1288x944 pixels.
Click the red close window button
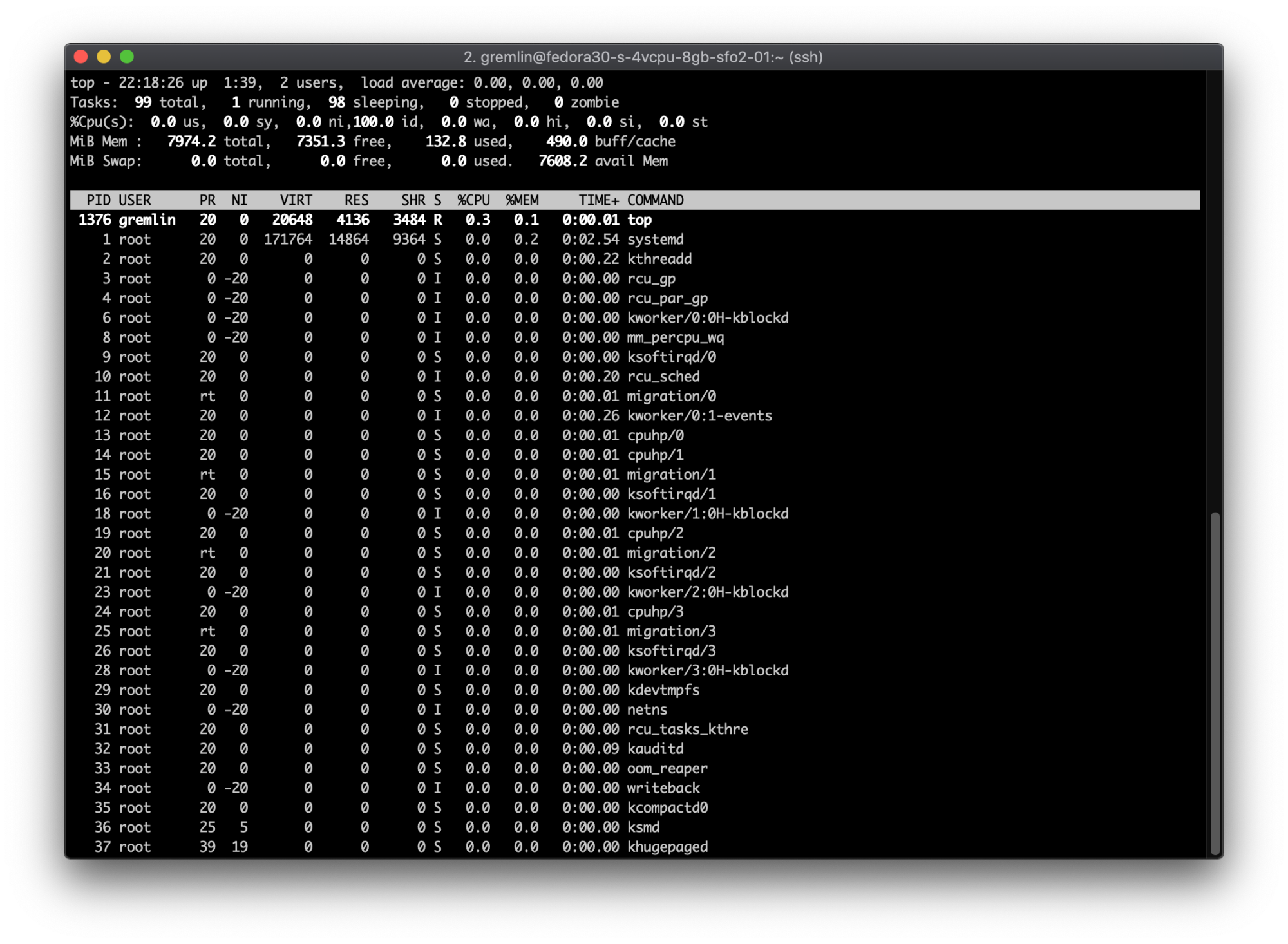click(x=81, y=57)
